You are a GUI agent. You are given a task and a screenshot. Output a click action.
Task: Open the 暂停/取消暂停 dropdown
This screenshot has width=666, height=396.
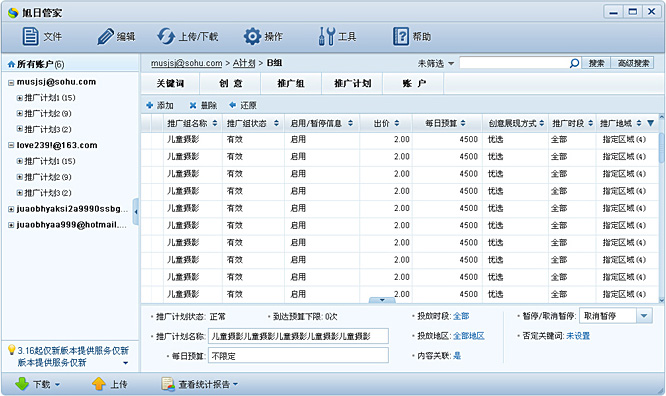click(644, 316)
